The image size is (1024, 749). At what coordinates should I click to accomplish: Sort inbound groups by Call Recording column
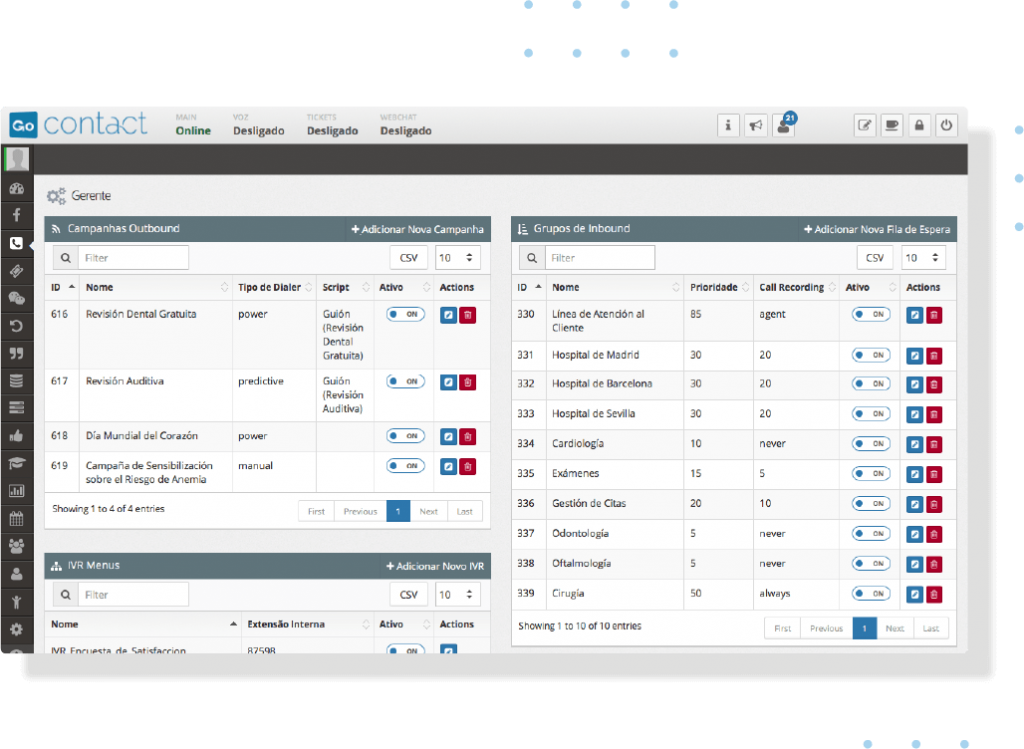coord(796,287)
